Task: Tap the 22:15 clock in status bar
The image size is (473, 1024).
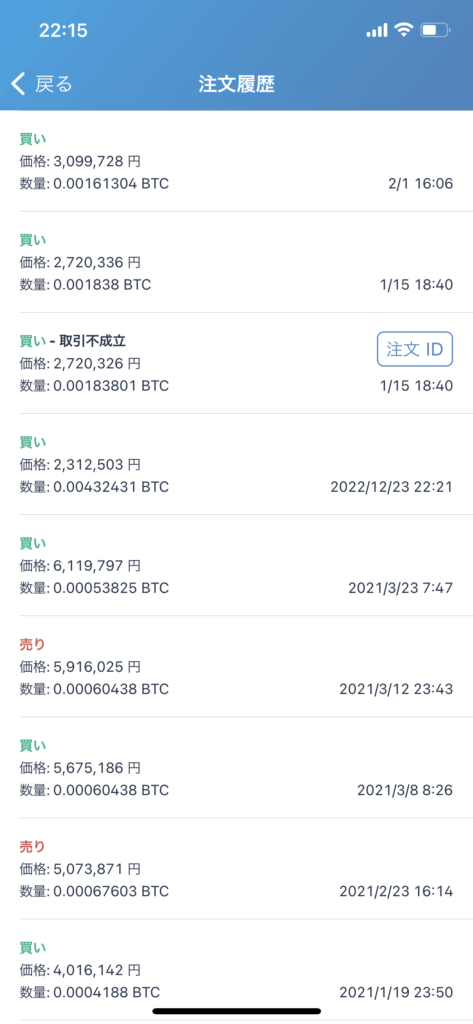Action: 63,30
